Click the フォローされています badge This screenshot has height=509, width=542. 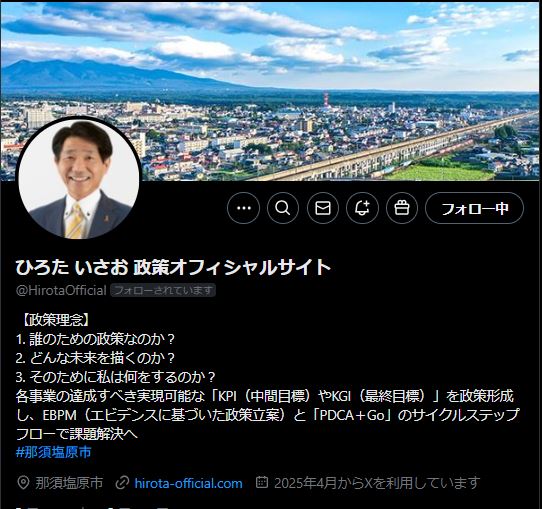point(163,290)
